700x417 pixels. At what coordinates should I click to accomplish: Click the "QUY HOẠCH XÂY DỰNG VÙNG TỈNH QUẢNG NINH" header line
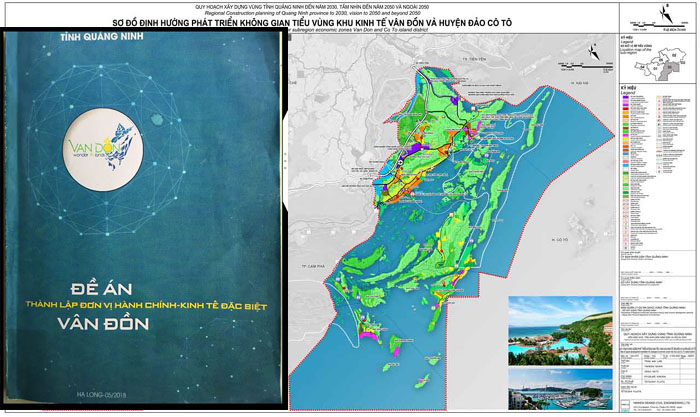[312, 7]
